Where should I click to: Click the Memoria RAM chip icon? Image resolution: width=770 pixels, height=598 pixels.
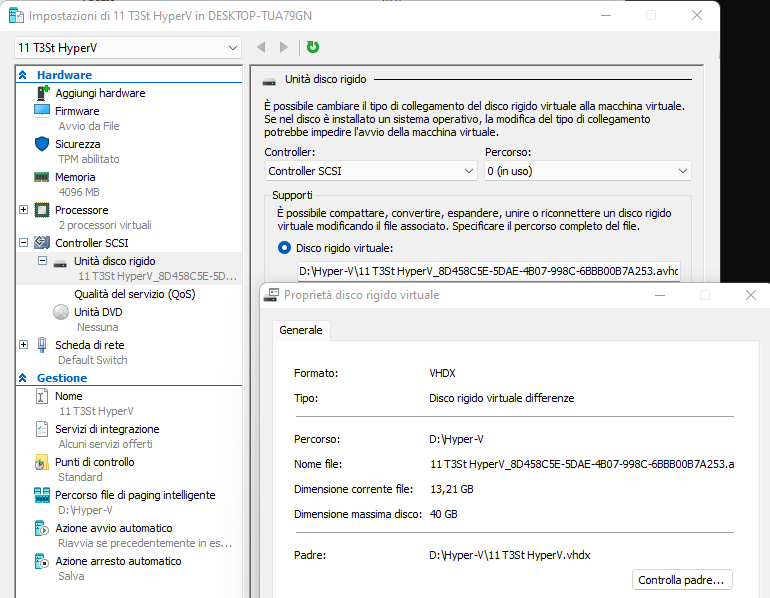pyautogui.click(x=42, y=177)
